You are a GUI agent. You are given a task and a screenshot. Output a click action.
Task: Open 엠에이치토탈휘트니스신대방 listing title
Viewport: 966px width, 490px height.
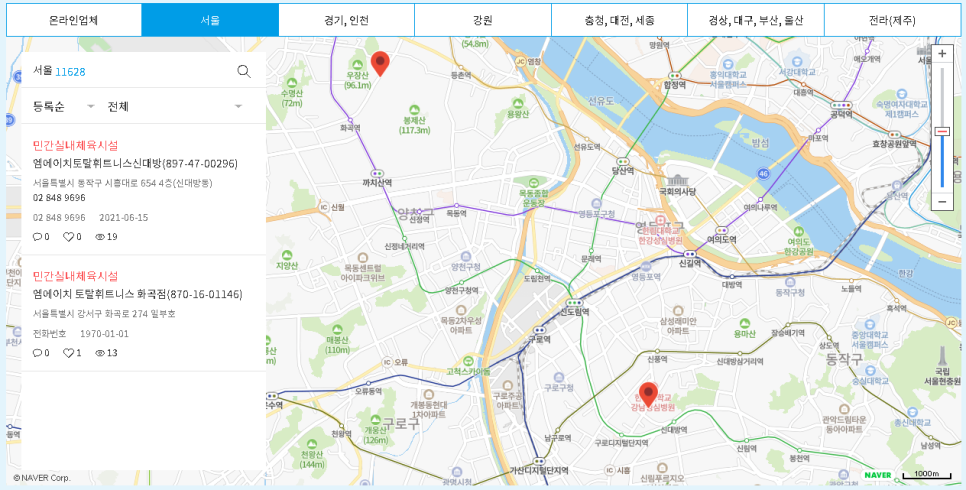(x=135, y=164)
